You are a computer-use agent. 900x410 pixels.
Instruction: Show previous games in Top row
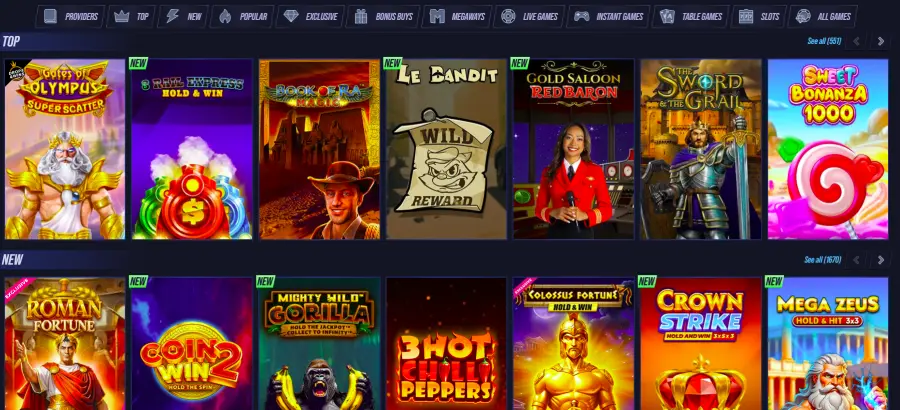click(x=857, y=41)
